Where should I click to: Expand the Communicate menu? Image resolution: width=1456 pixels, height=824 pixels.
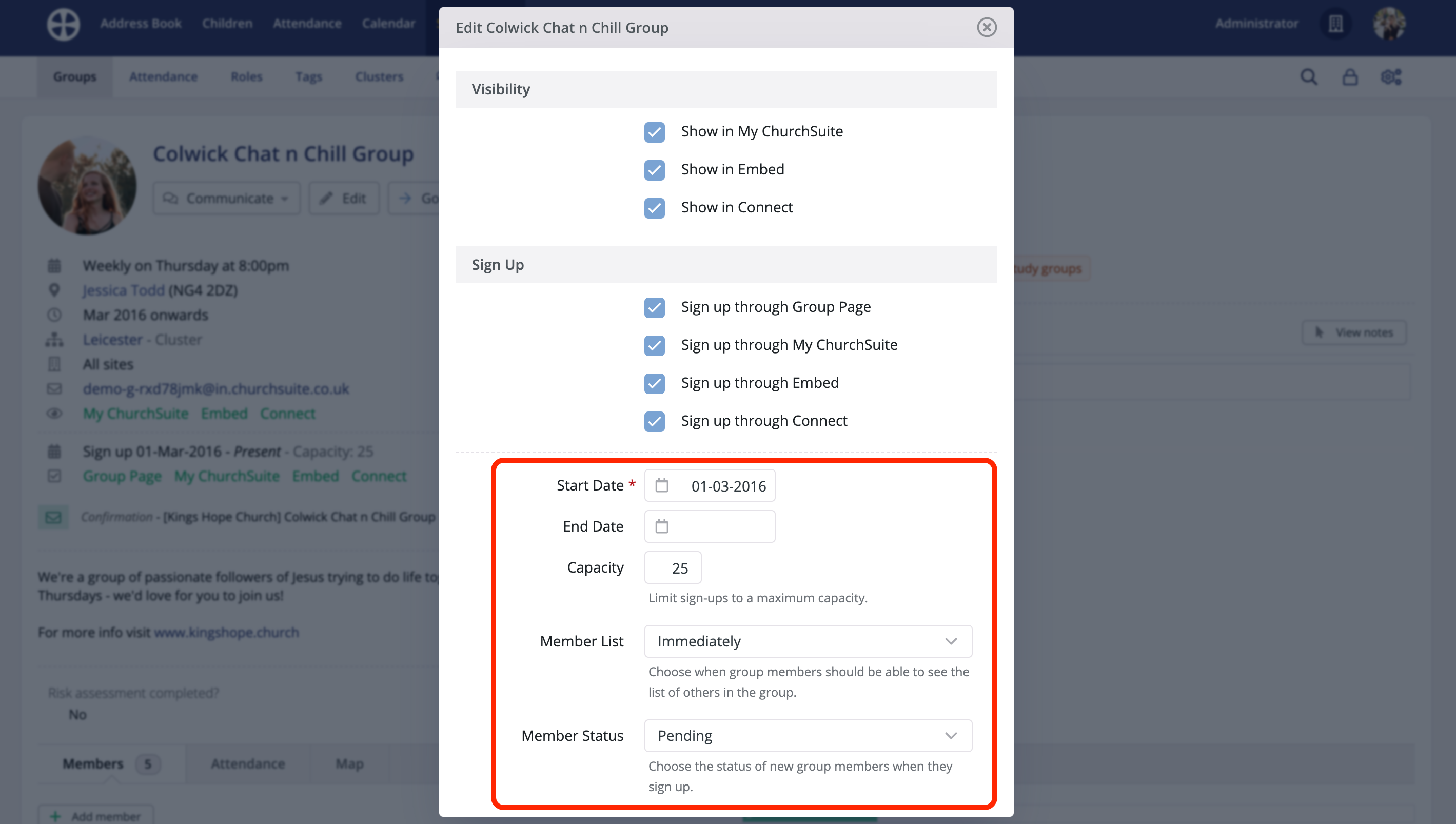point(226,198)
